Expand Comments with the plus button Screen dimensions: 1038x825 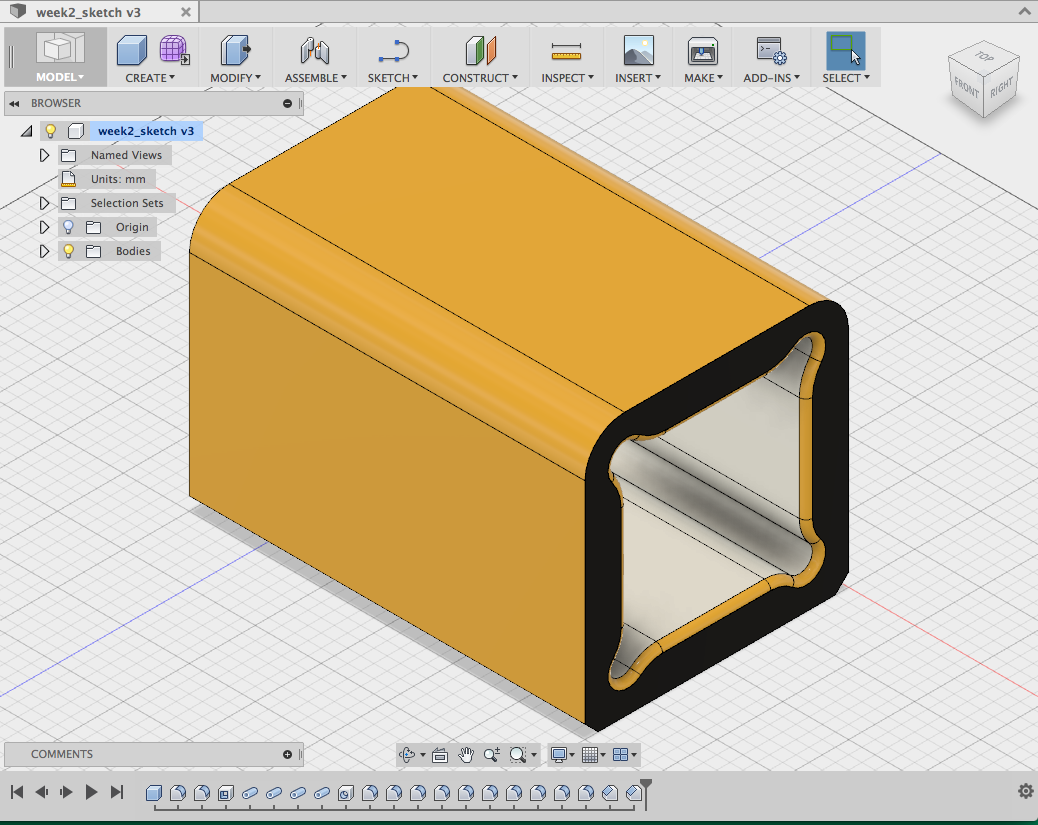[x=287, y=754]
